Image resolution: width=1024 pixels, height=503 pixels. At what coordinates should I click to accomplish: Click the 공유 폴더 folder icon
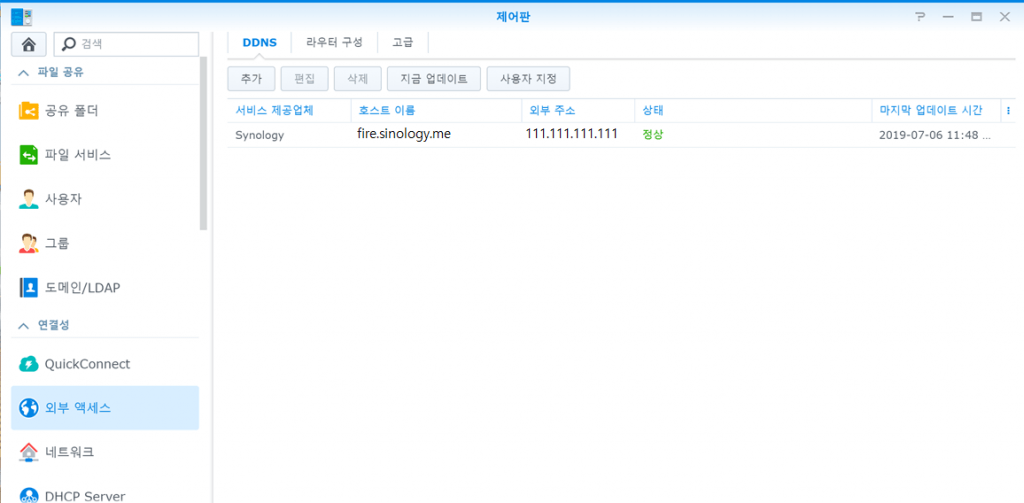pyautogui.click(x=29, y=111)
